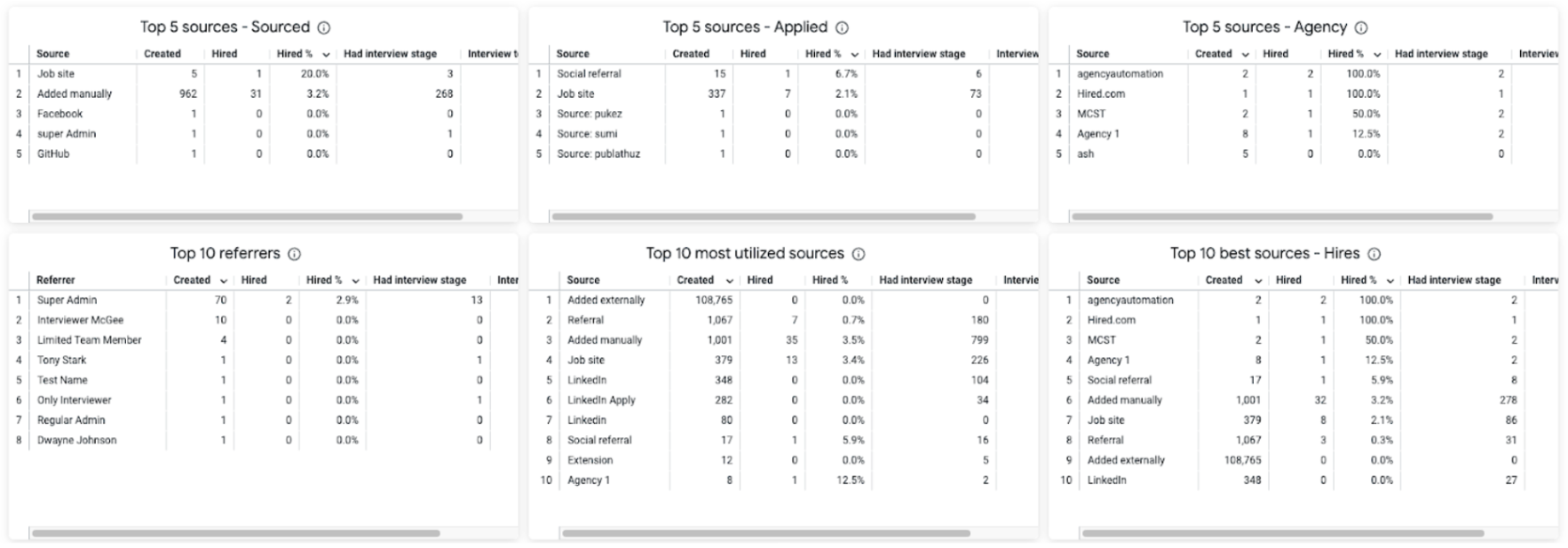Click info icon beside Top 5 sources - Applied

842,28
